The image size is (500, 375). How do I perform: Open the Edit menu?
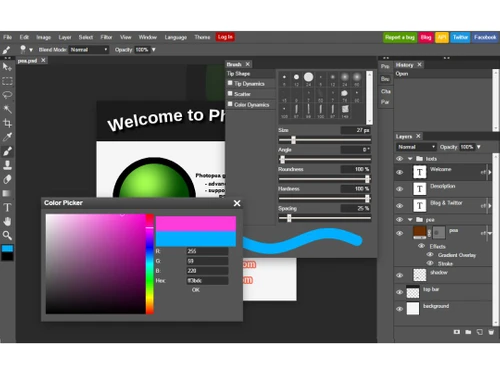pyautogui.click(x=24, y=37)
